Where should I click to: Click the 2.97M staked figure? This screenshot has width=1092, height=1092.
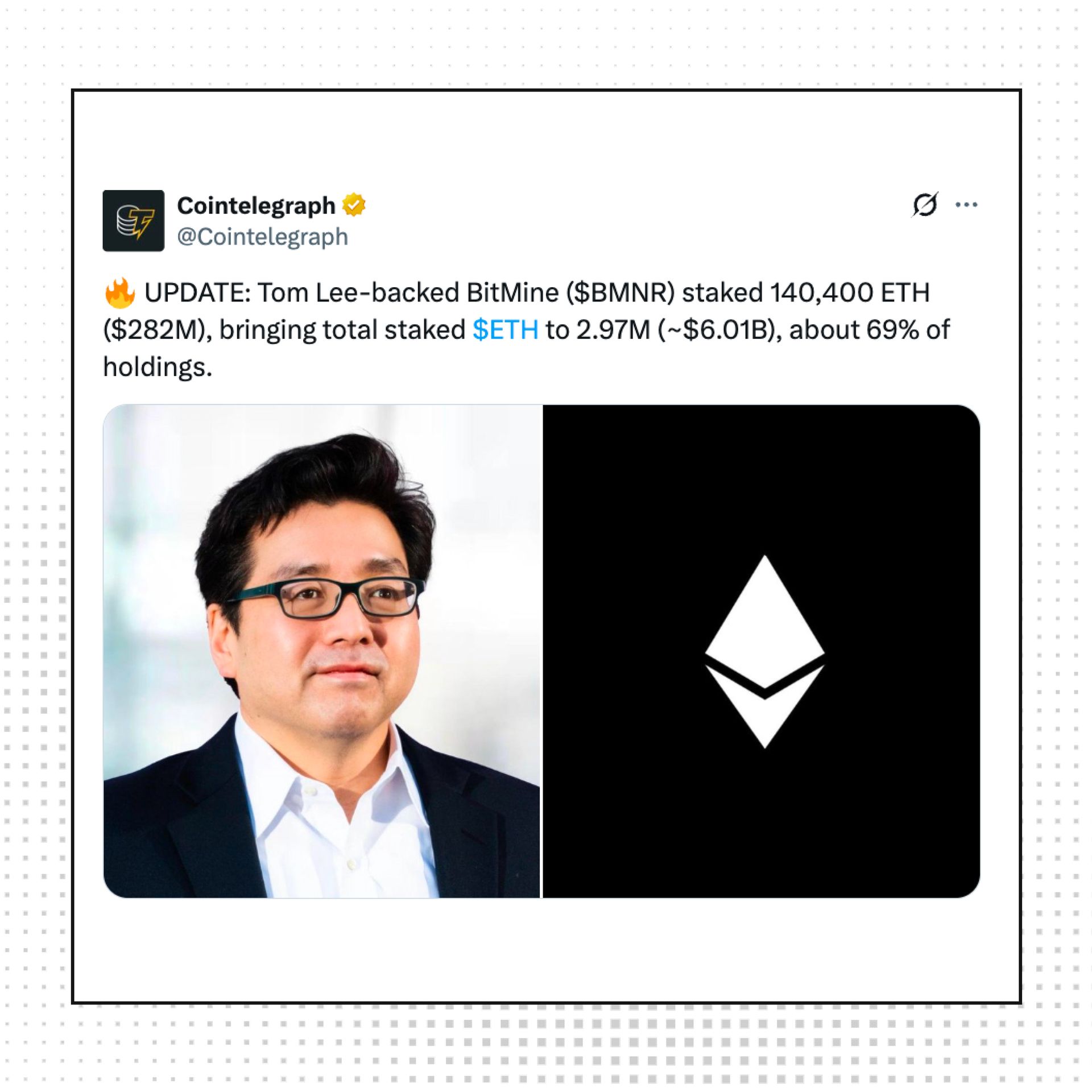[613, 330]
